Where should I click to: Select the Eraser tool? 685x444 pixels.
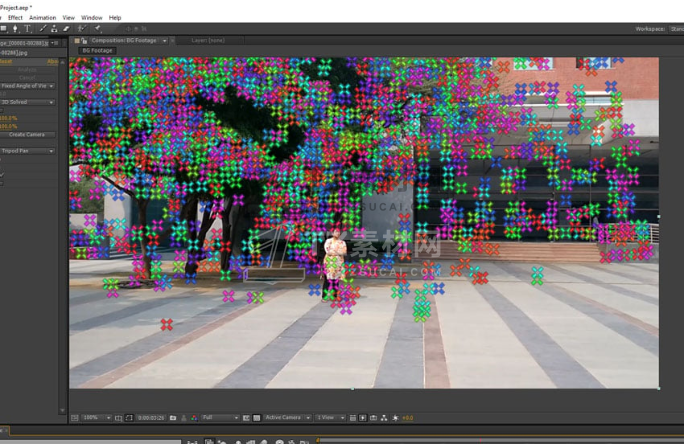point(66,29)
